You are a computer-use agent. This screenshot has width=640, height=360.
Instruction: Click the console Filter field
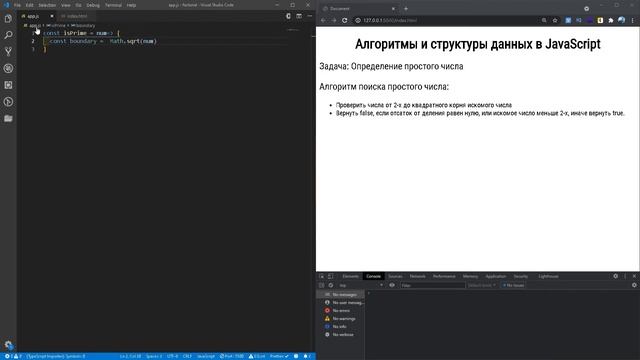(x=433, y=285)
